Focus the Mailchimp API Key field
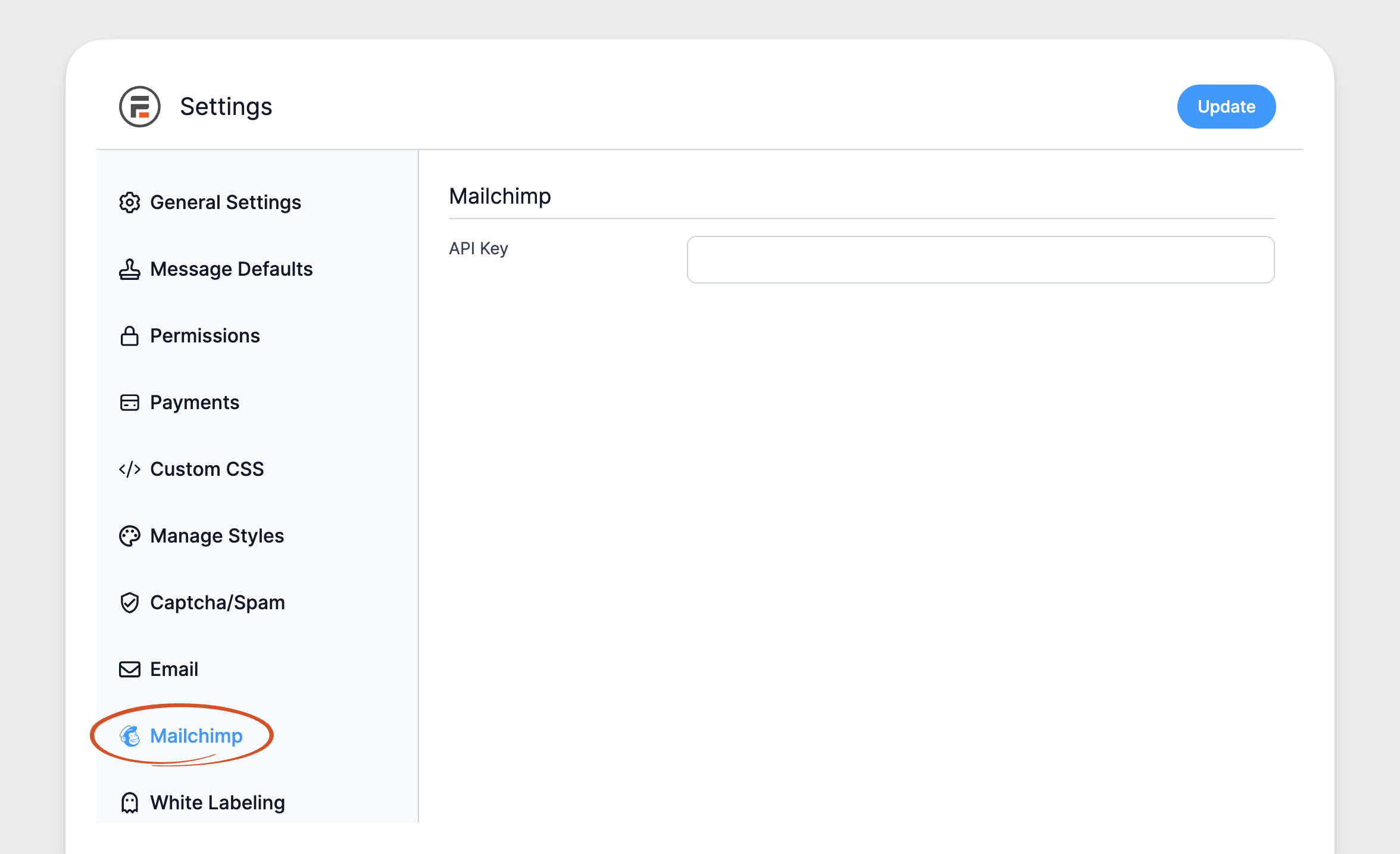This screenshot has height=854, width=1400. coord(980,260)
